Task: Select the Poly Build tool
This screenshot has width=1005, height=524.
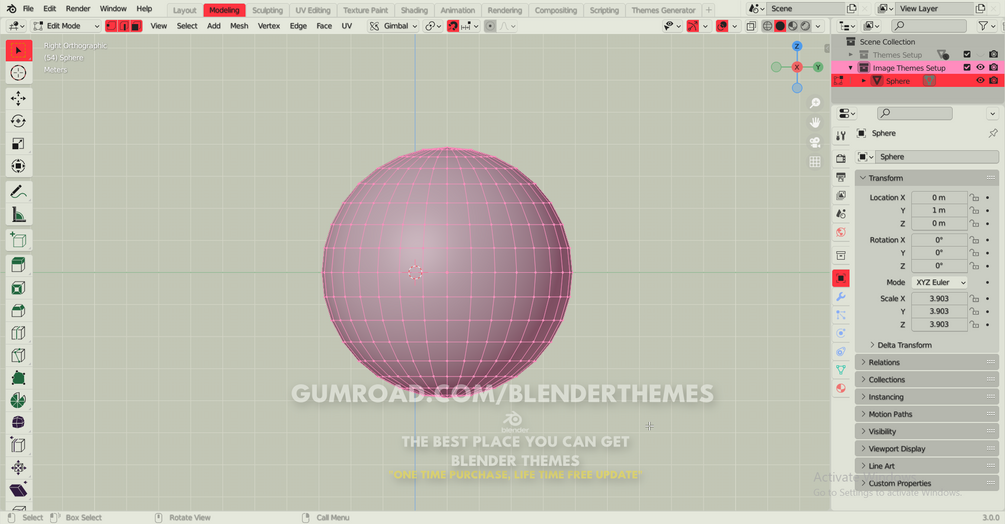Action: click(19, 378)
